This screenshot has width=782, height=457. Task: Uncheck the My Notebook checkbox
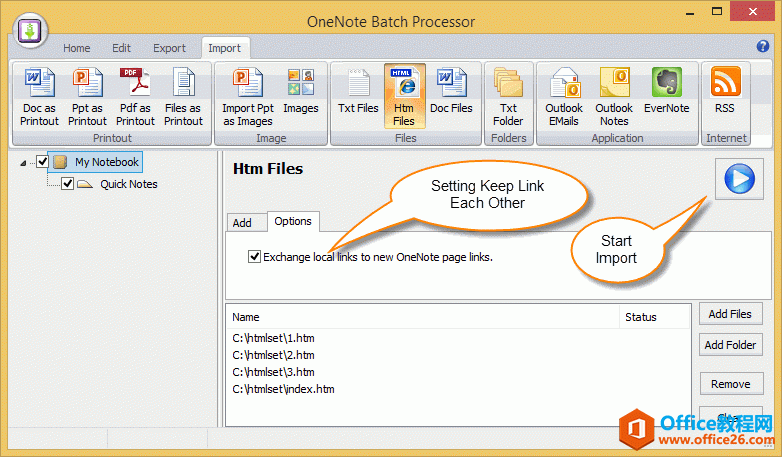(x=42, y=162)
